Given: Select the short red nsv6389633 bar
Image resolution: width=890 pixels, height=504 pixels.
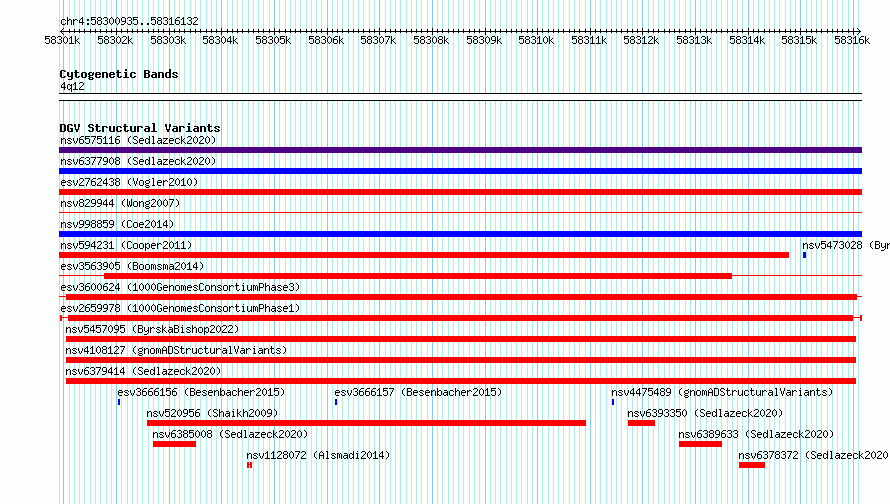Looking at the screenshot, I should tap(700, 444).
